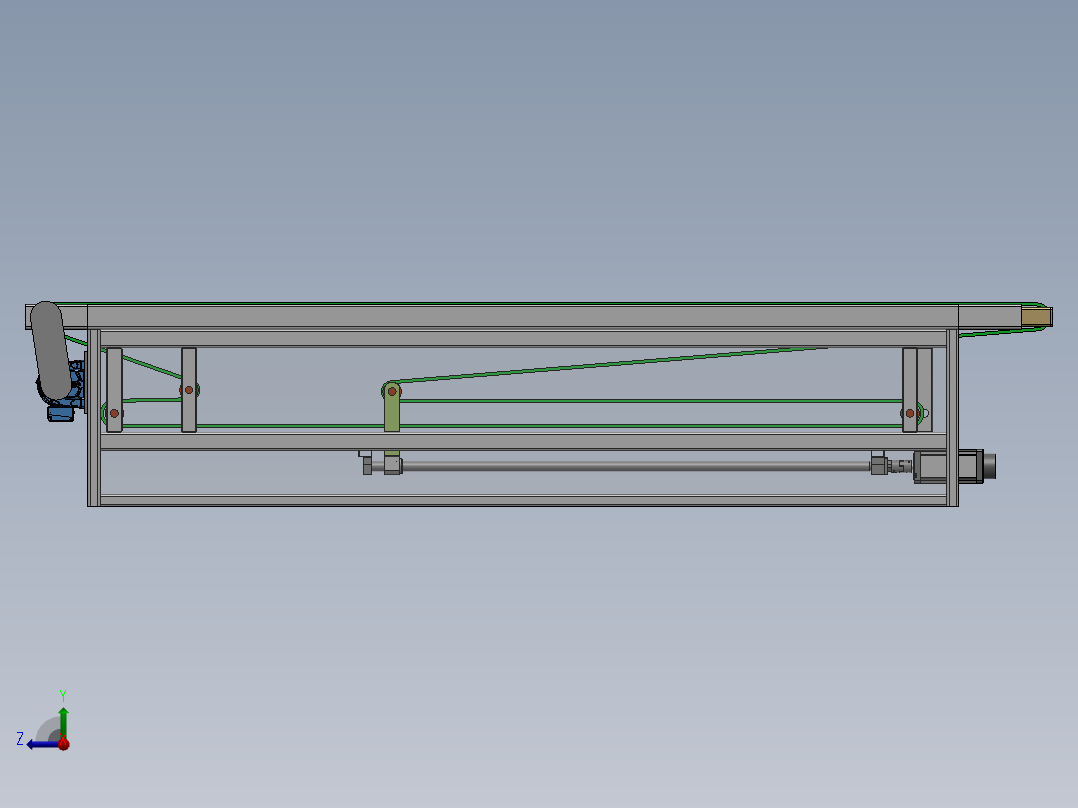The width and height of the screenshot is (1078, 808).
Task: Select the right vertical frame leg
Action: pos(952,417)
